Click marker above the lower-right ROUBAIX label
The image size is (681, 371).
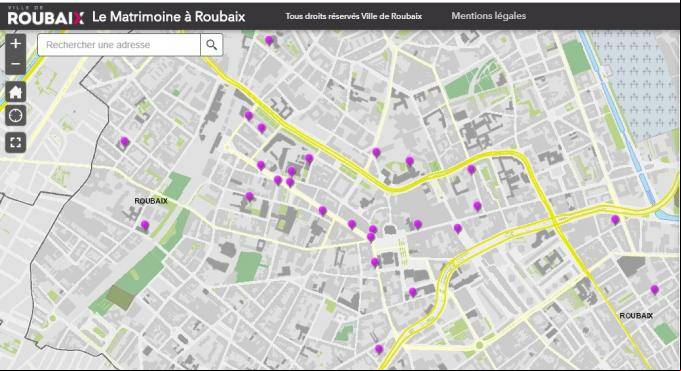tap(655, 290)
